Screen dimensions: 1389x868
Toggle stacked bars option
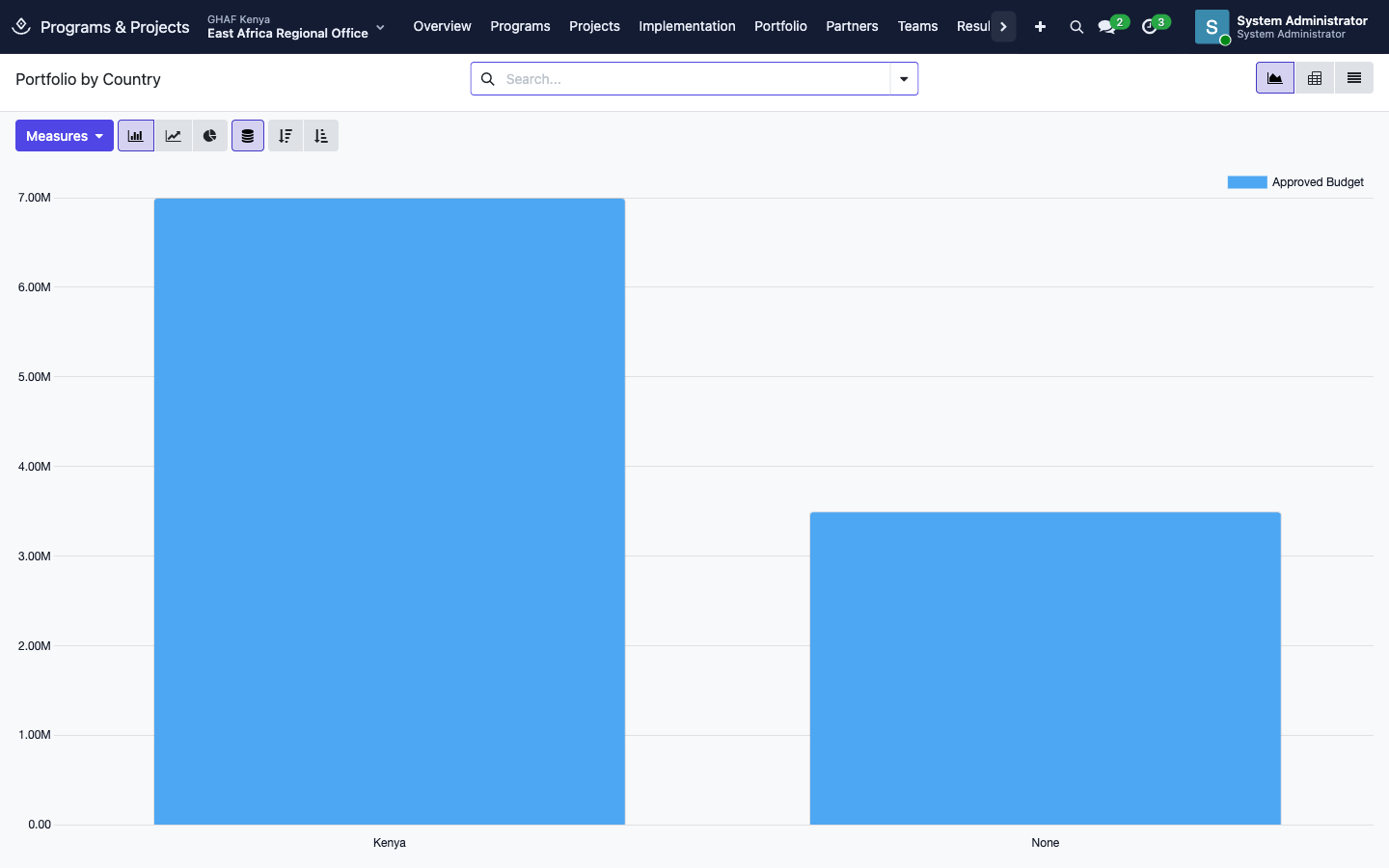[x=248, y=136]
